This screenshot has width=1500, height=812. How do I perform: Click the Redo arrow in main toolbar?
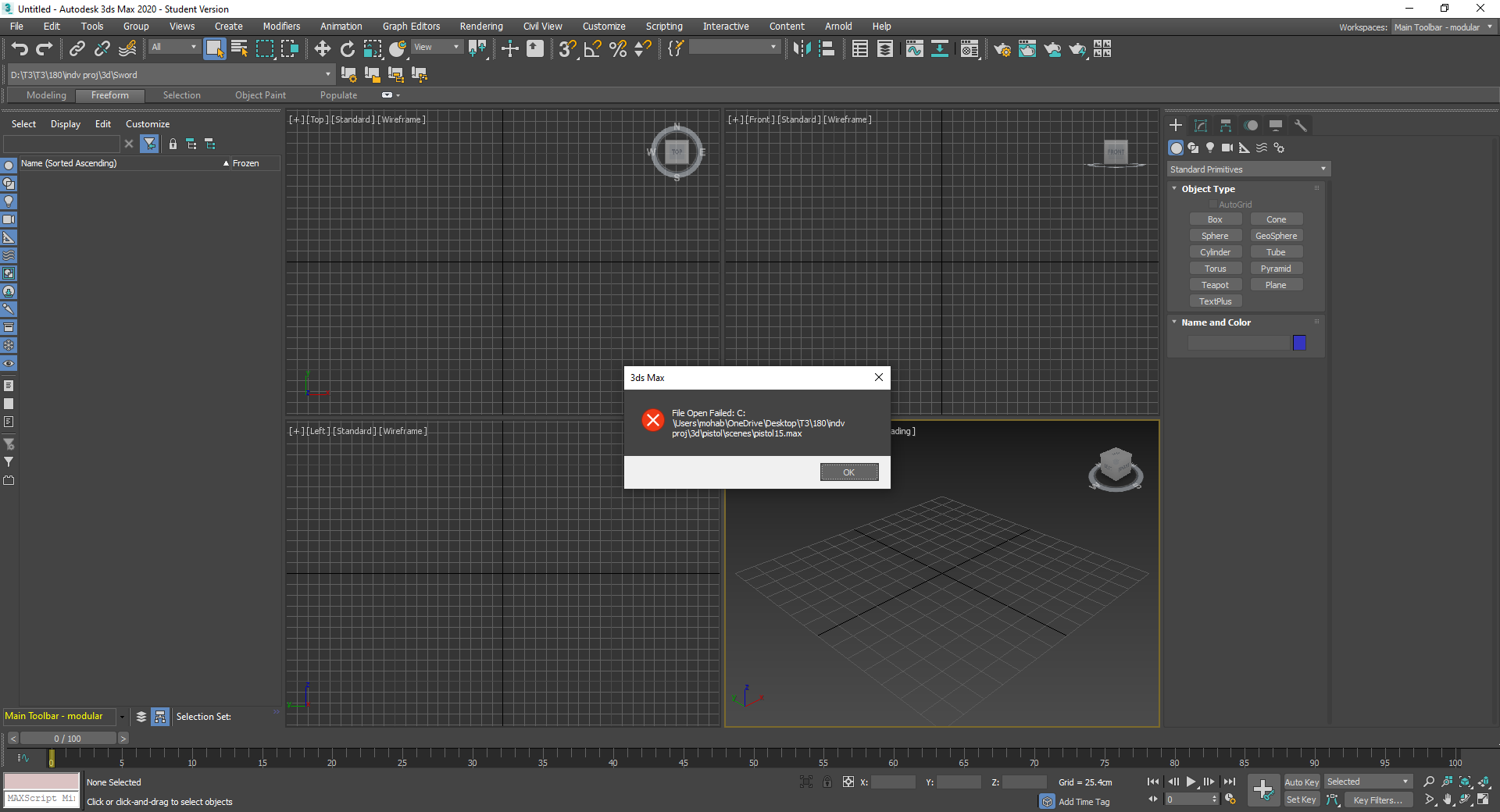pos(45,49)
